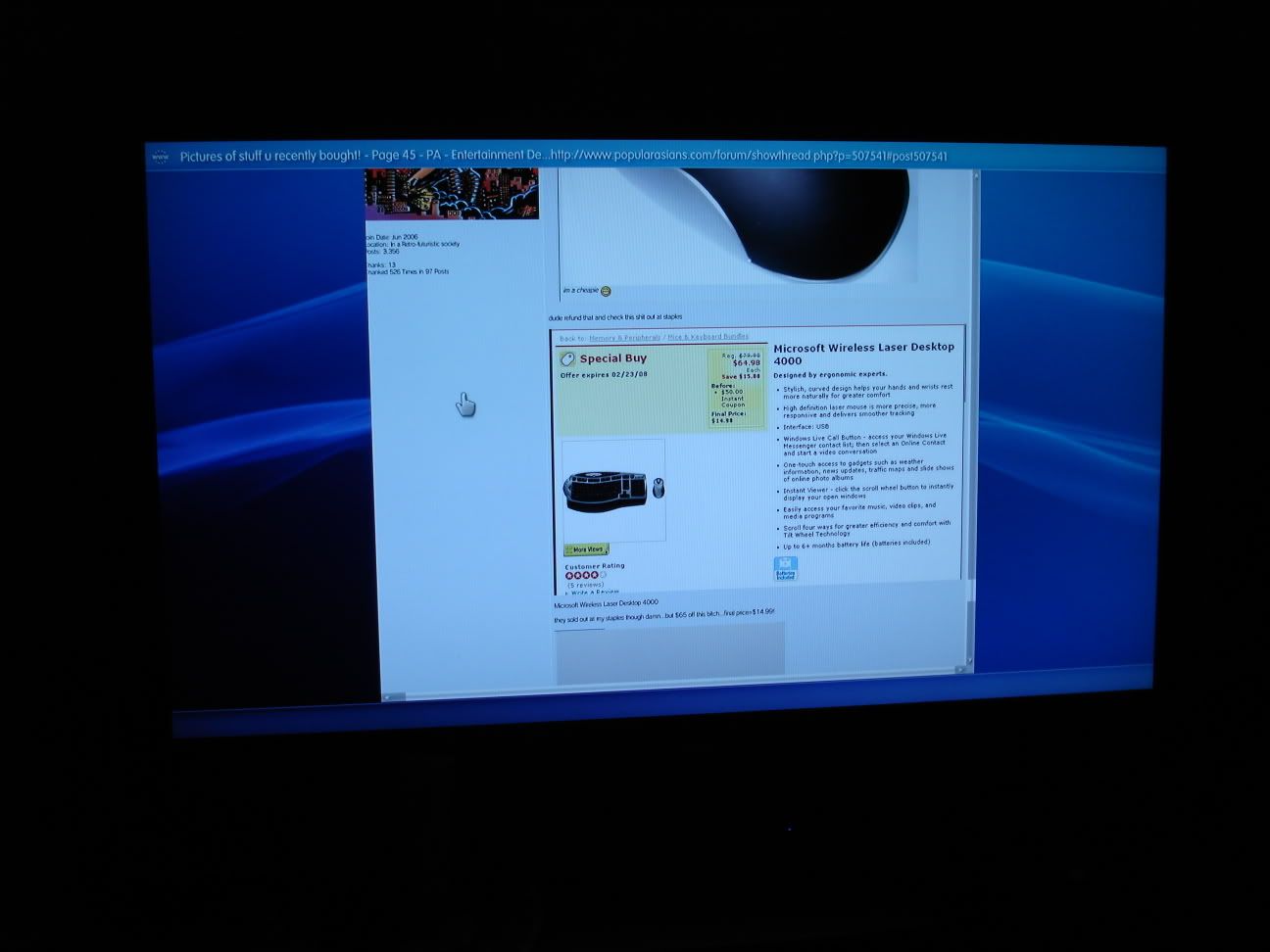Click the 'Pictures of stuff u recently bought!' title
The height and width of the screenshot is (952, 1270).
pyautogui.click(x=270, y=156)
